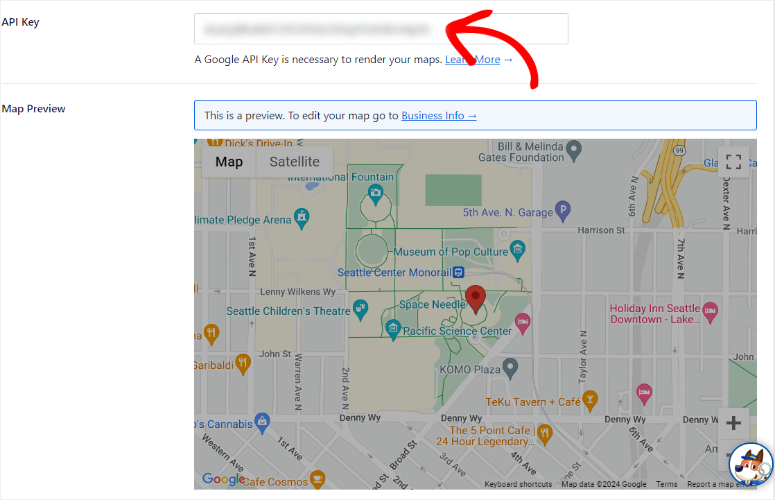Select the Museum of Pop Culture marker
Viewport: 775px width, 500px height.
517,250
